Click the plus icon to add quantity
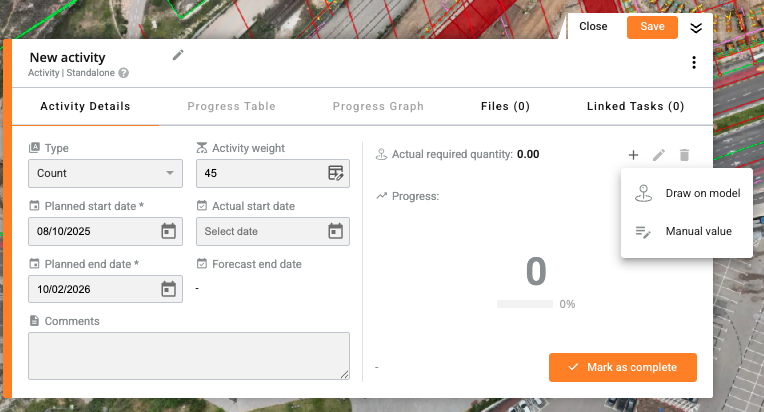 [633, 155]
